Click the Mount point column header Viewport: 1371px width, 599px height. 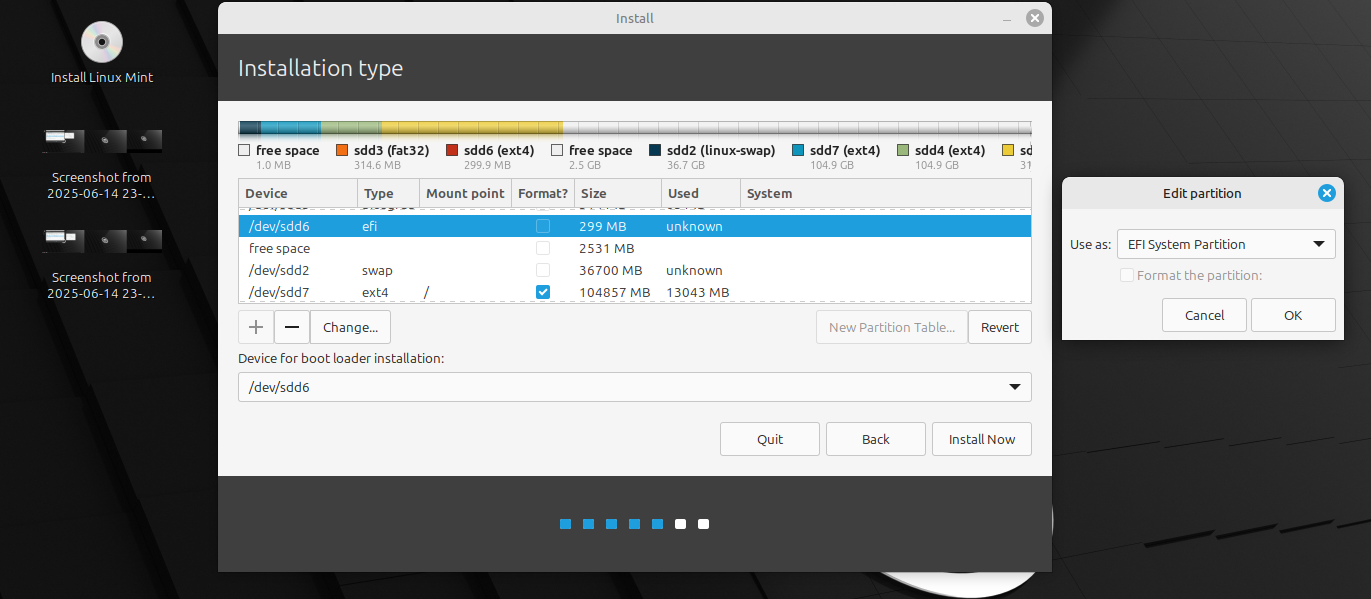(466, 193)
